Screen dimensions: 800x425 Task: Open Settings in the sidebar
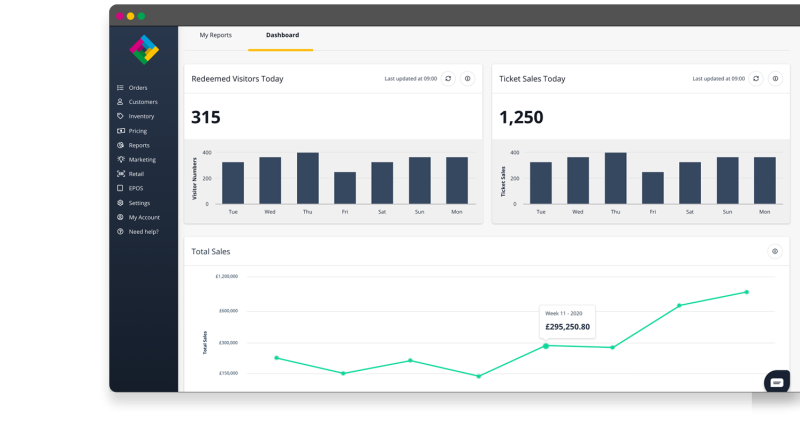click(139, 203)
